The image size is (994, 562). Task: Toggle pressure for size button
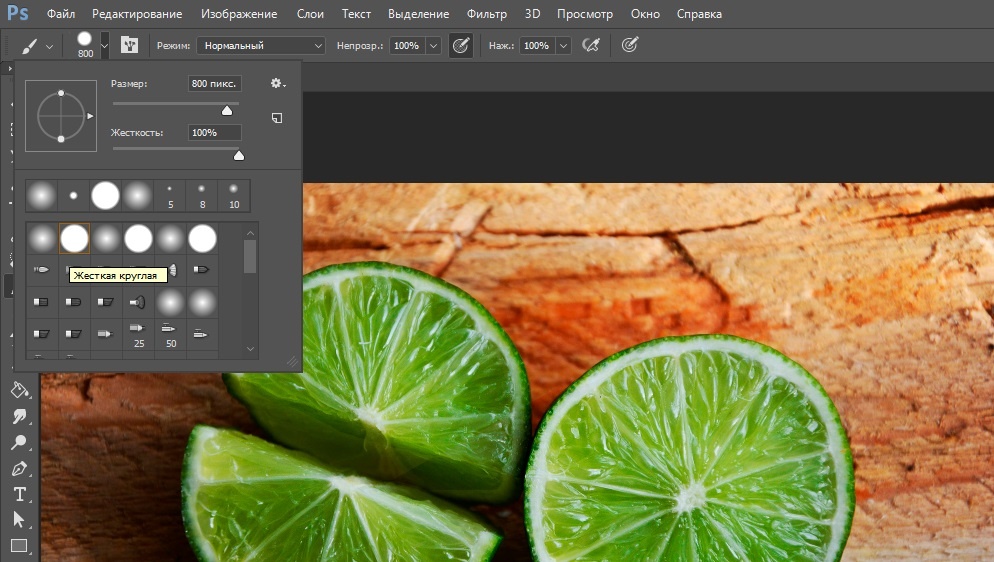point(629,45)
